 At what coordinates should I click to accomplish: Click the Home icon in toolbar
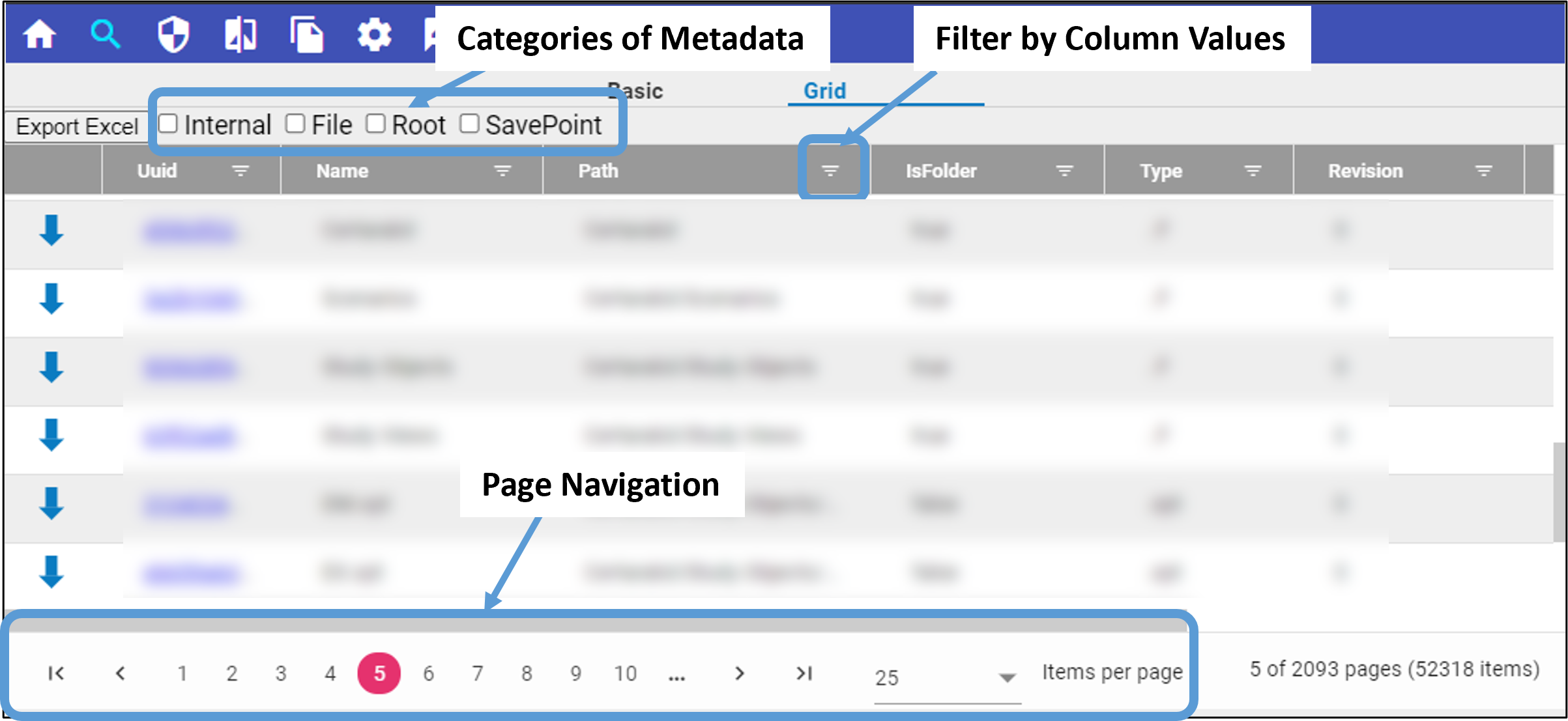pyautogui.click(x=40, y=35)
